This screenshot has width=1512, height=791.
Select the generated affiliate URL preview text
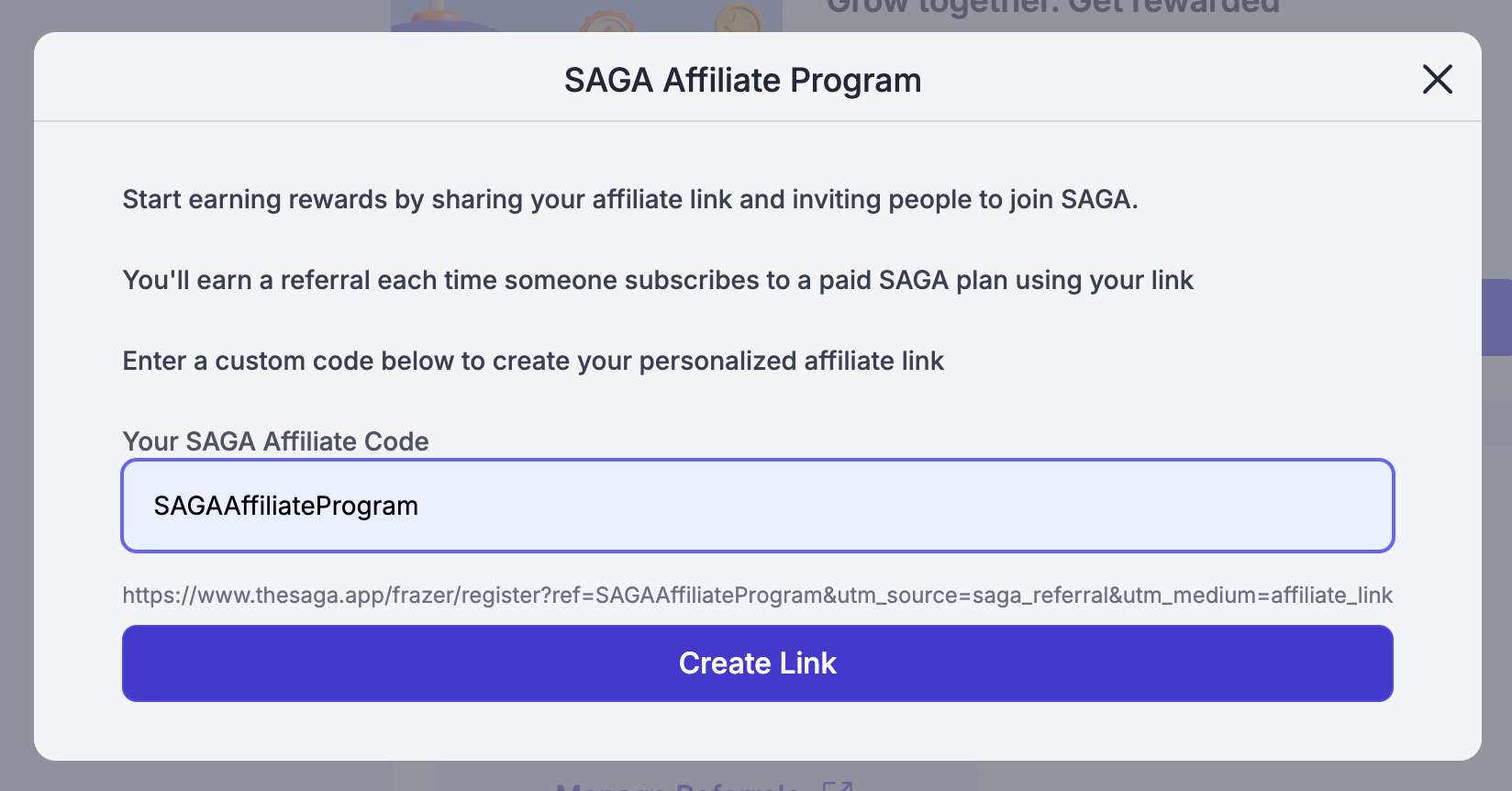(x=758, y=596)
